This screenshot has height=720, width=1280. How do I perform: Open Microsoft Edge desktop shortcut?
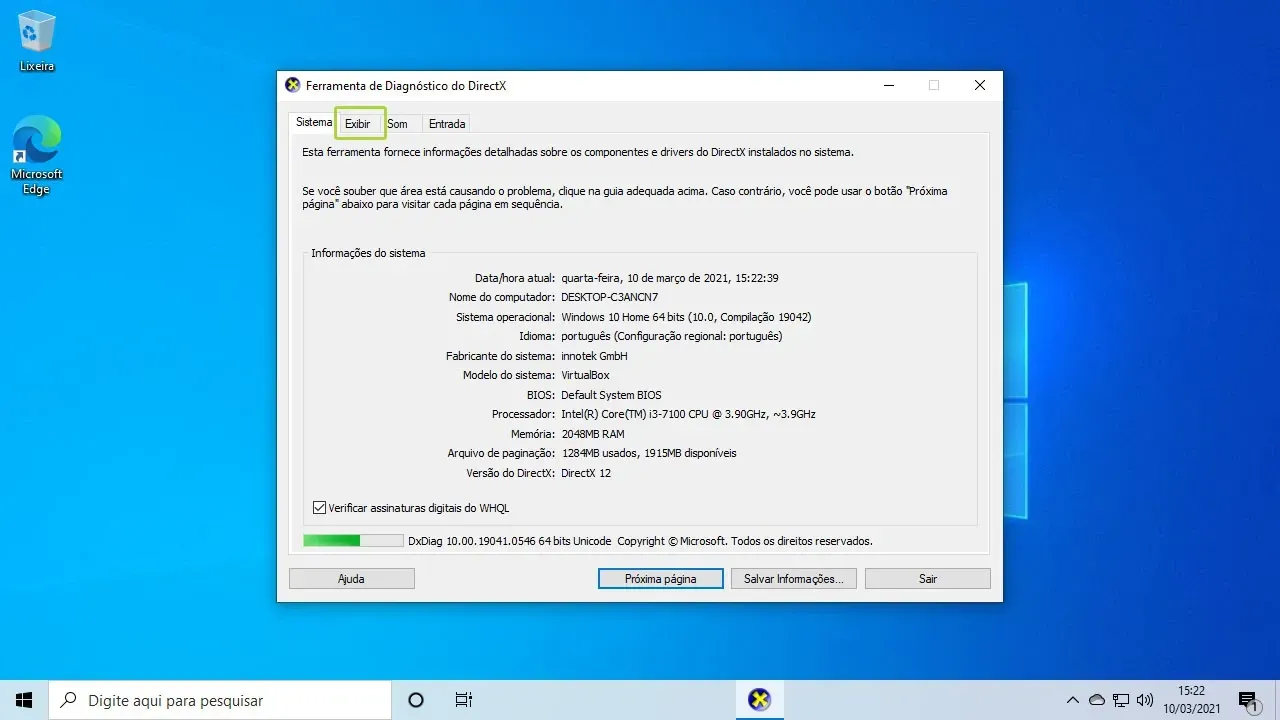37,155
